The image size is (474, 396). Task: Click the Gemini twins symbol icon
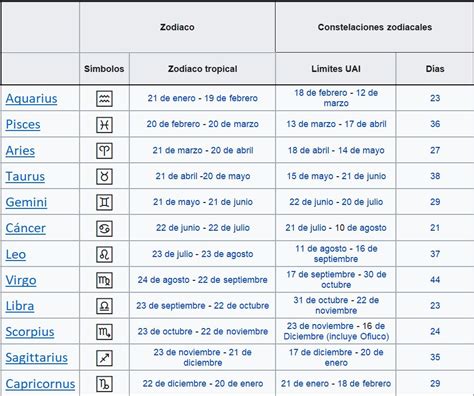click(x=104, y=202)
